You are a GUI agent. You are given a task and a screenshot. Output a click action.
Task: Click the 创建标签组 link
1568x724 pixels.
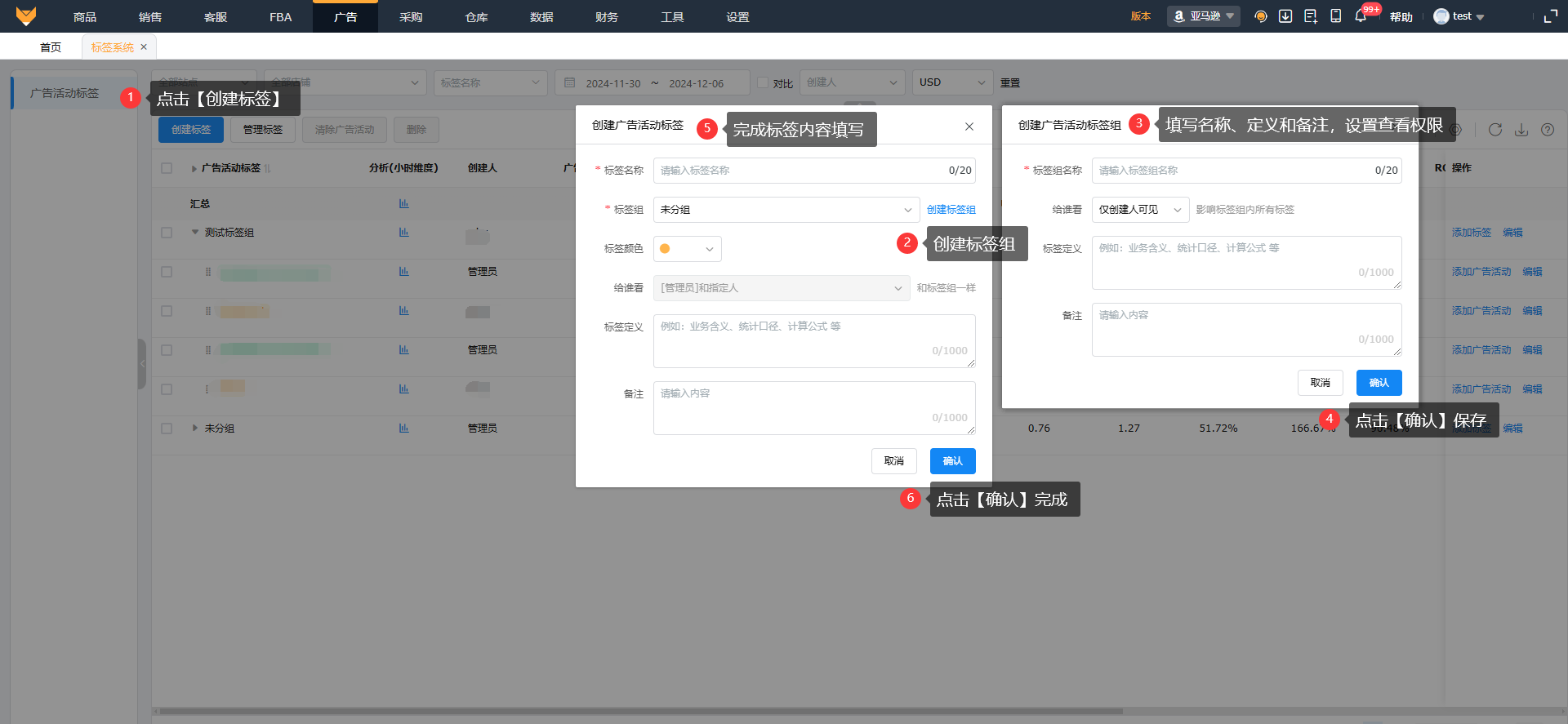(x=951, y=210)
